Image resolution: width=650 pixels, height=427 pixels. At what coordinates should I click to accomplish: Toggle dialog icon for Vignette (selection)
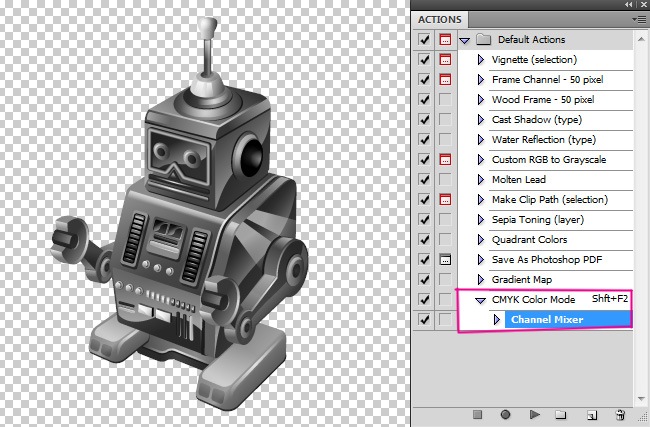(x=445, y=60)
